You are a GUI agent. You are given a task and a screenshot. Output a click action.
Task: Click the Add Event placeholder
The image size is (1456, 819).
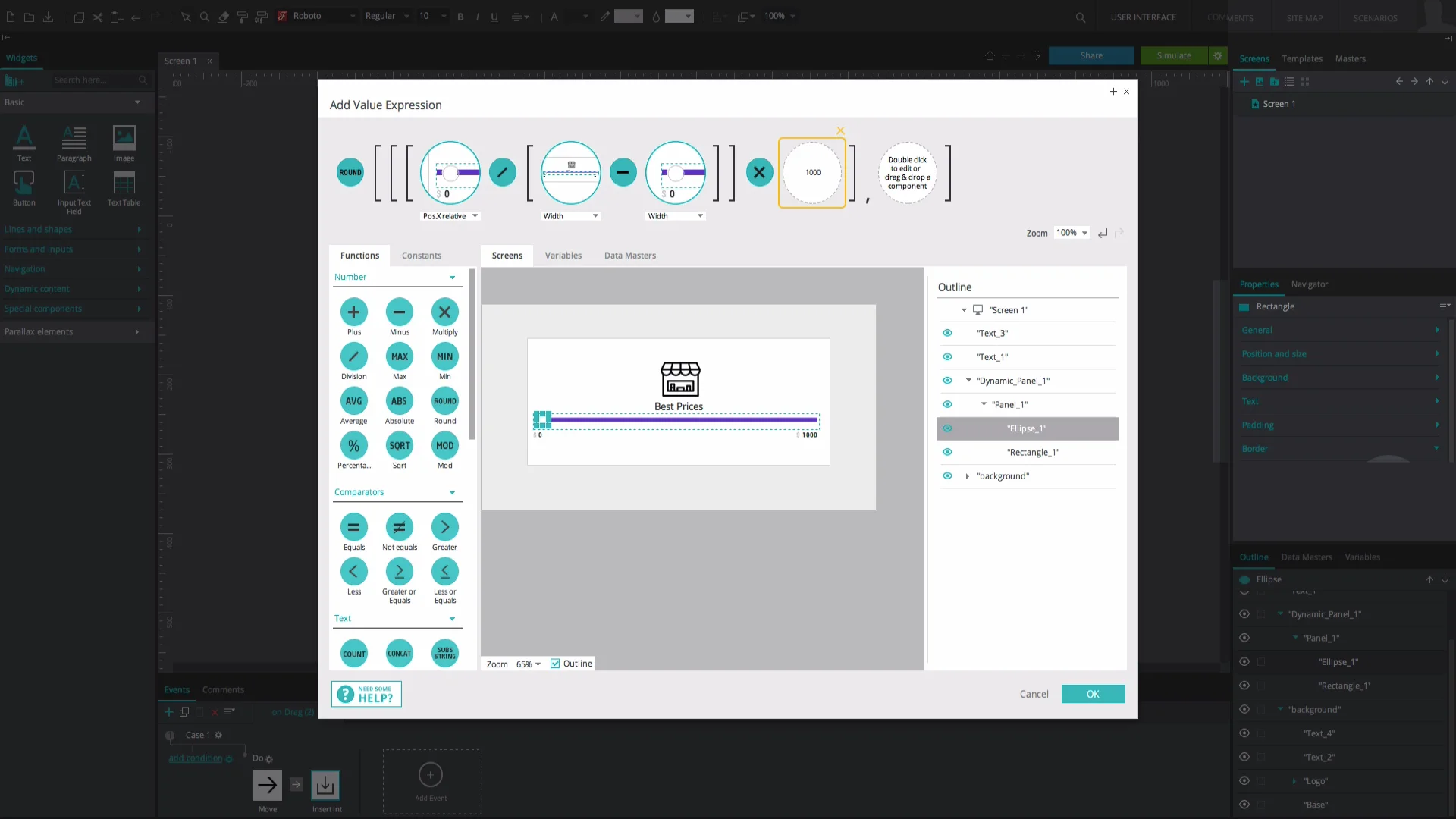[431, 783]
